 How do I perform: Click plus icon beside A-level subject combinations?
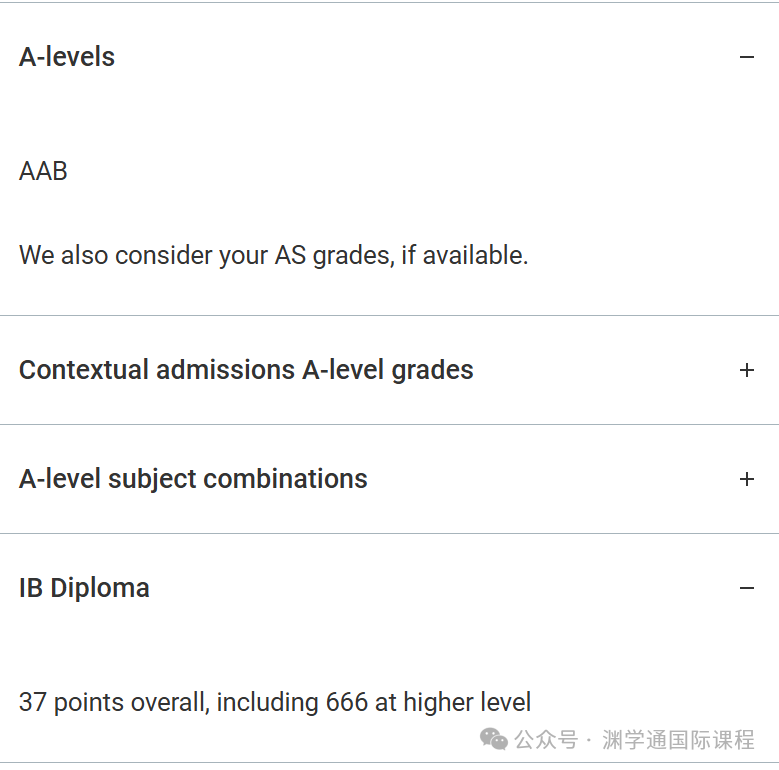coord(746,479)
